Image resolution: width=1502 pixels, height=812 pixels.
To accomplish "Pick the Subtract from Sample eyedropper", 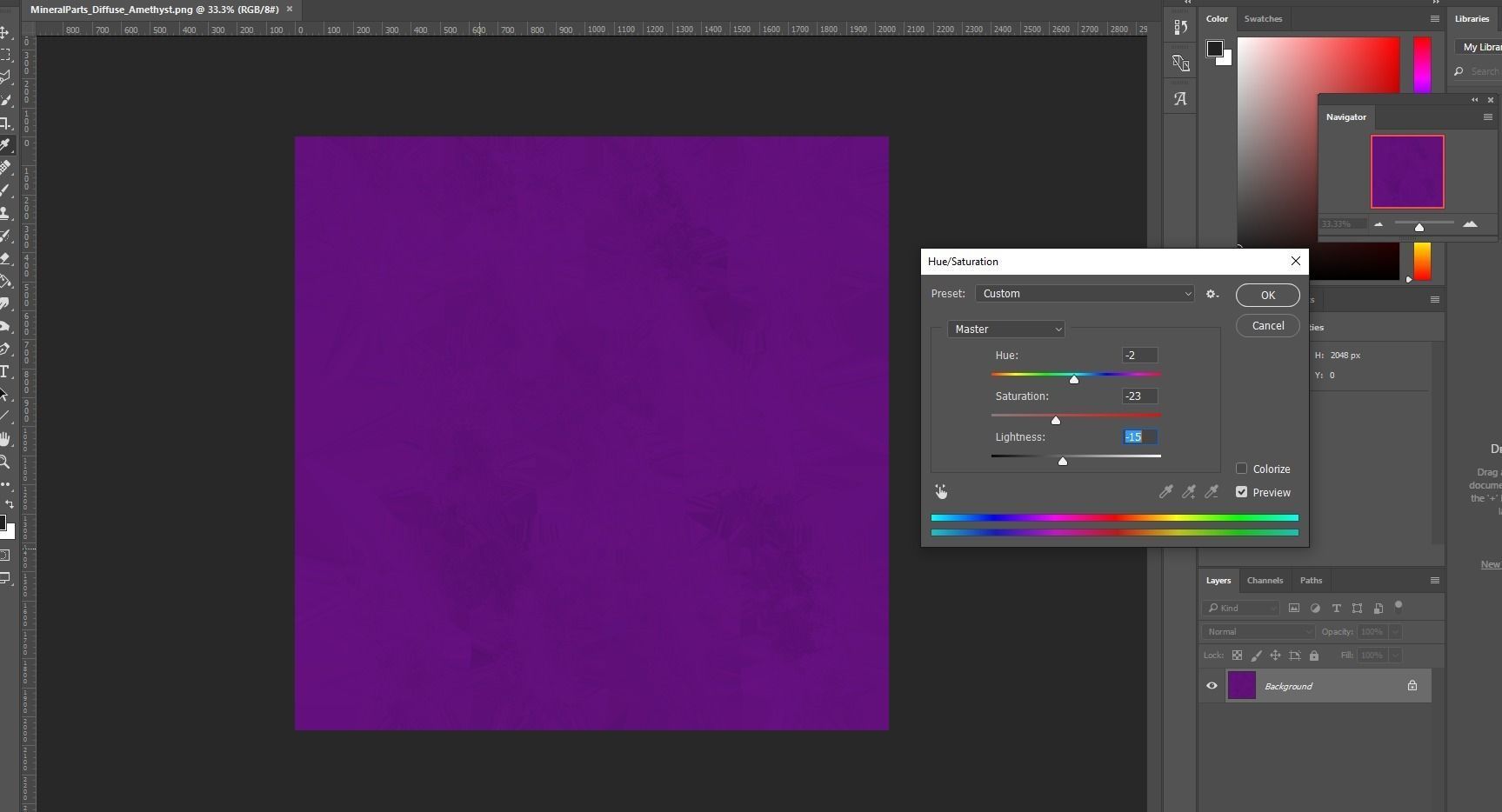I will coord(1211,492).
